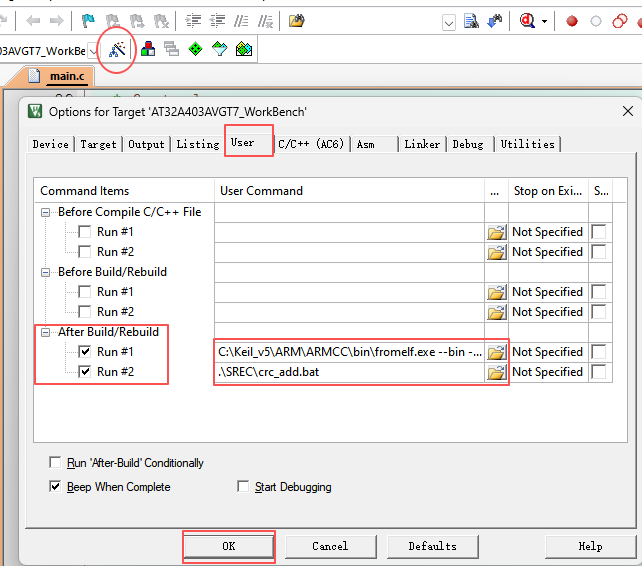The width and height of the screenshot is (642, 566).
Task: Uncheck After Build/Rebuild Run #2 checkbox
Action: pos(85,371)
